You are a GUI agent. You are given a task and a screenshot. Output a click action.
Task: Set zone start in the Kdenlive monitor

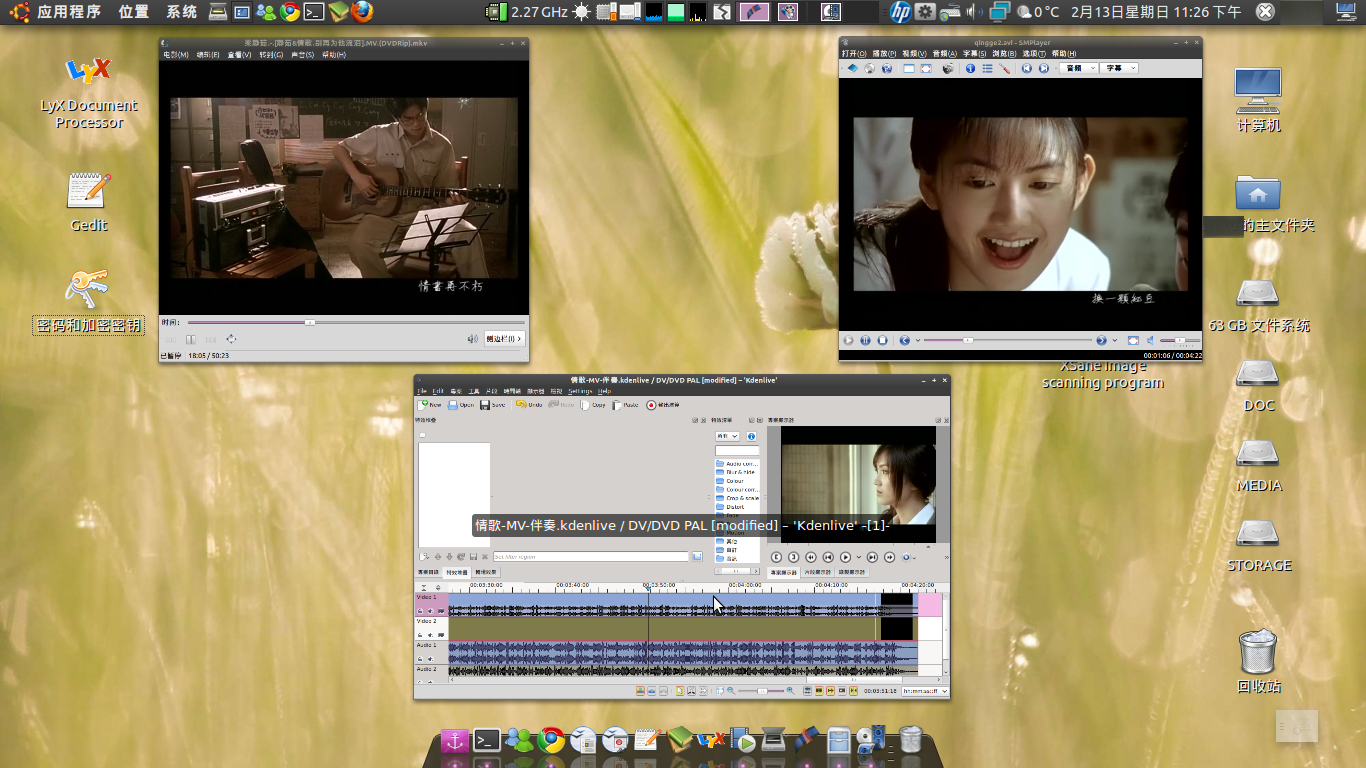click(x=776, y=557)
